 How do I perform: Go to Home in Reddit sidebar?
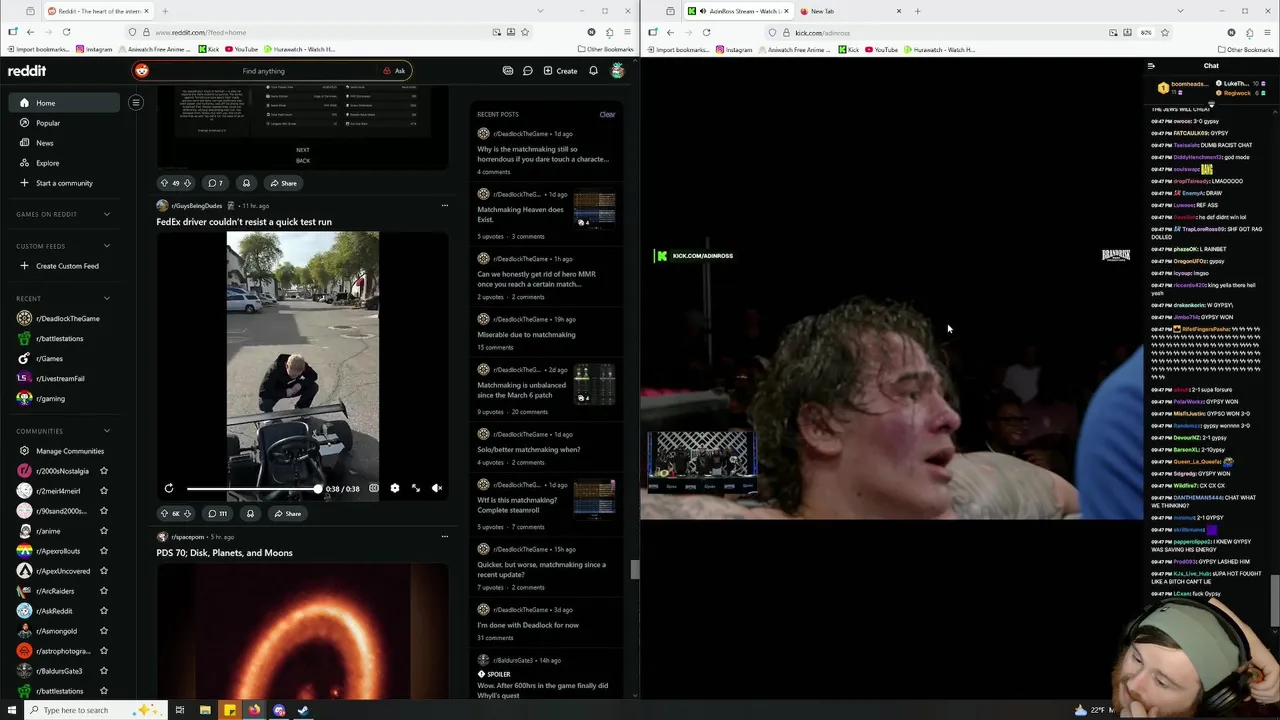point(65,103)
